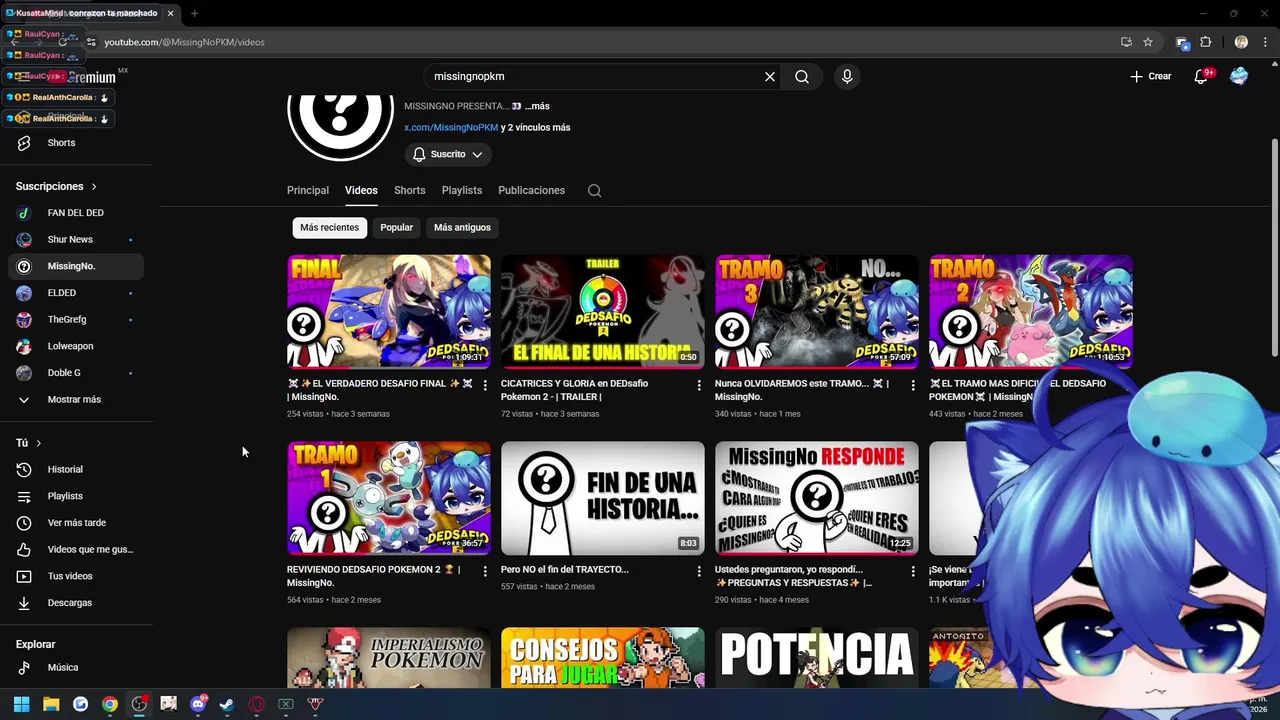Expand the channel description with ...más
1280x720 pixels.
(537, 106)
